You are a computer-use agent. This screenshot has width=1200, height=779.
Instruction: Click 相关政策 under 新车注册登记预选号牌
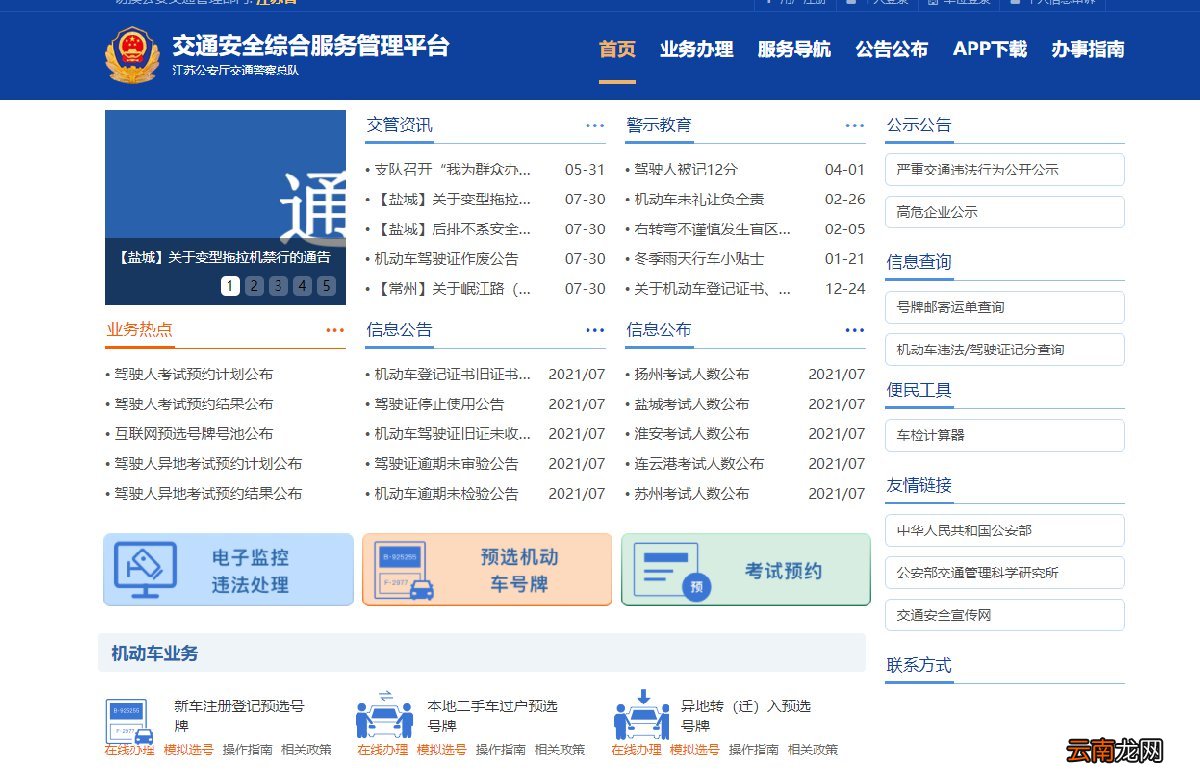tap(306, 750)
